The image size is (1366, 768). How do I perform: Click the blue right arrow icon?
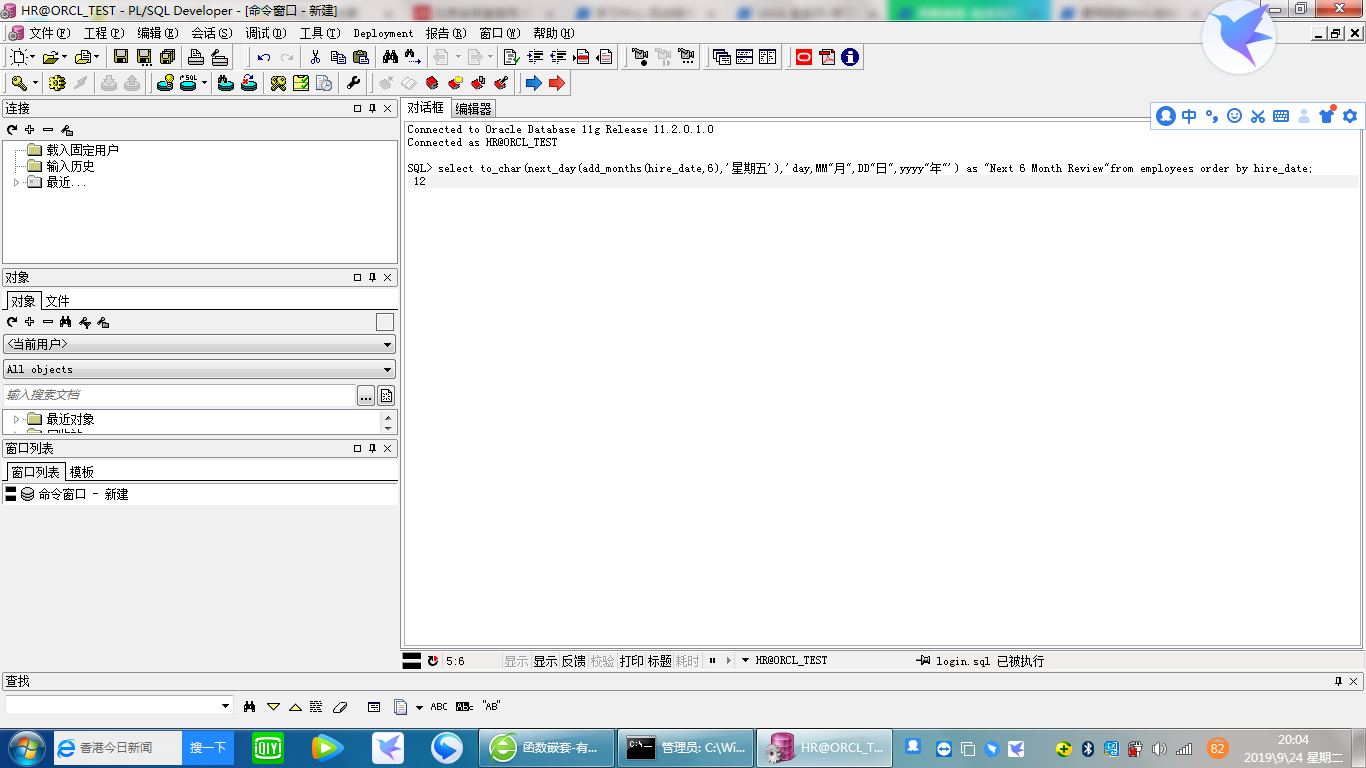point(533,83)
